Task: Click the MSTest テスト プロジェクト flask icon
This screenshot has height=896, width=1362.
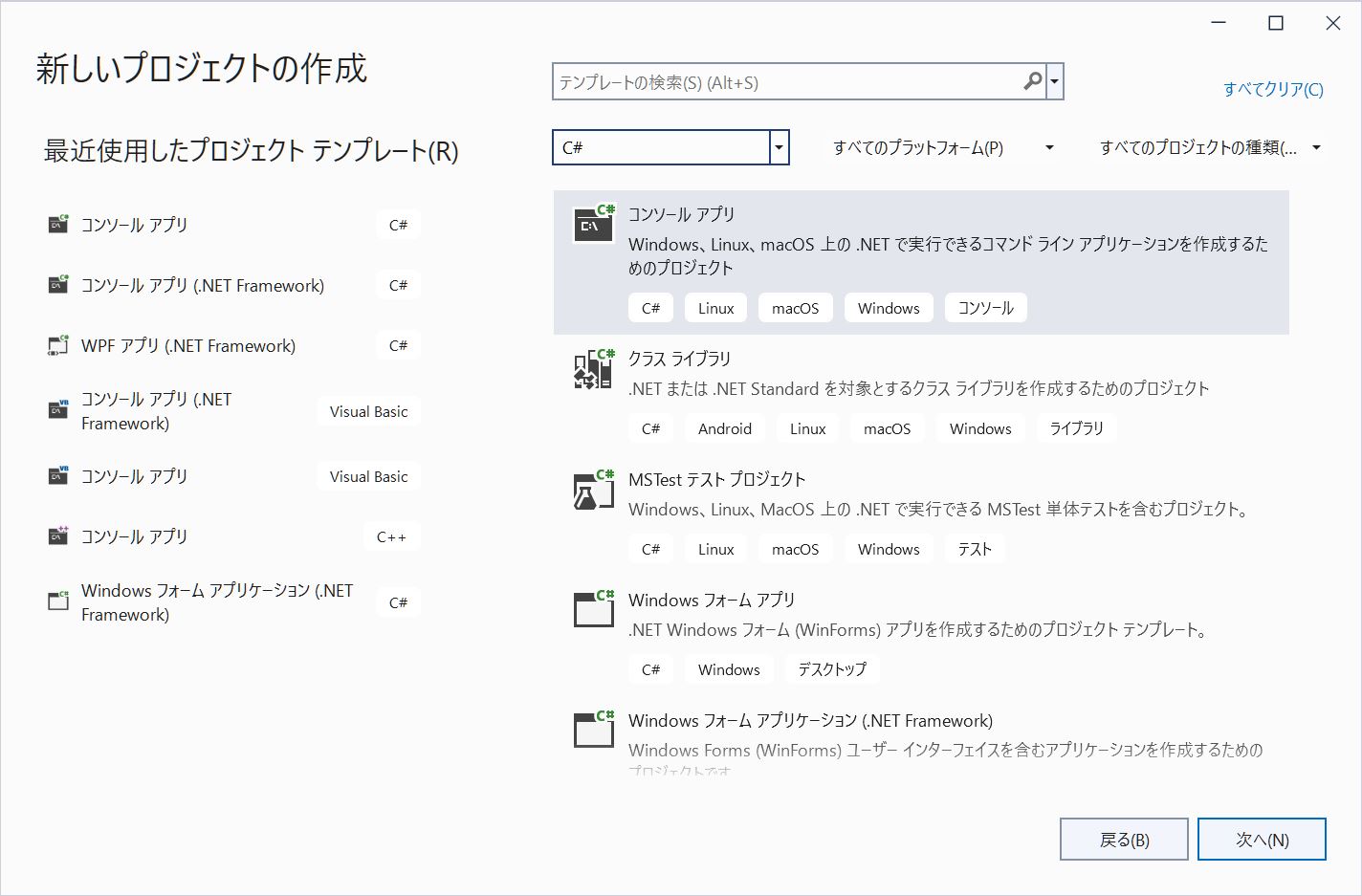Action: (x=592, y=491)
